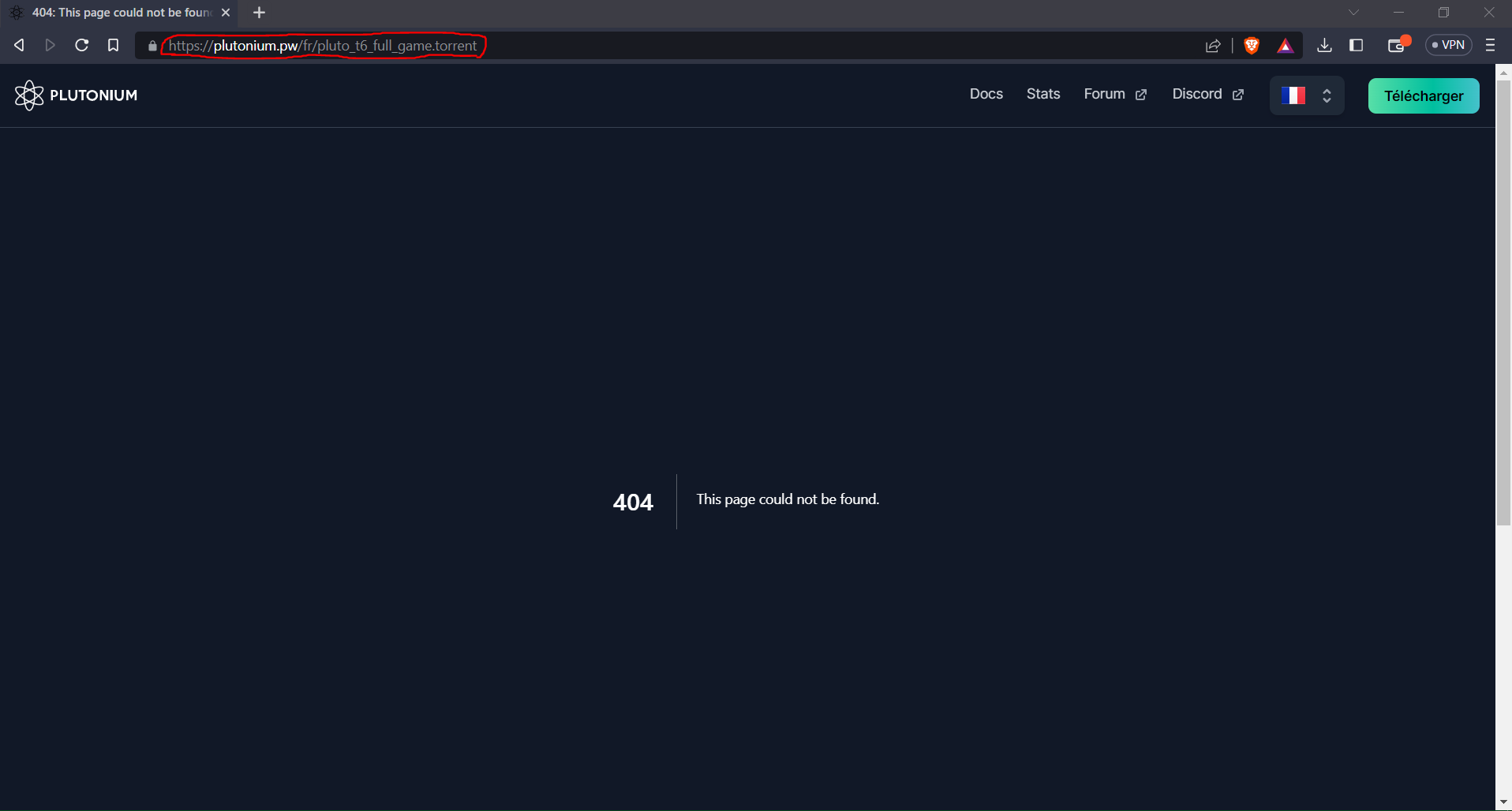The height and width of the screenshot is (811, 1512).
Task: Open the tab search dropdown chevron
Action: pyautogui.click(x=1353, y=13)
